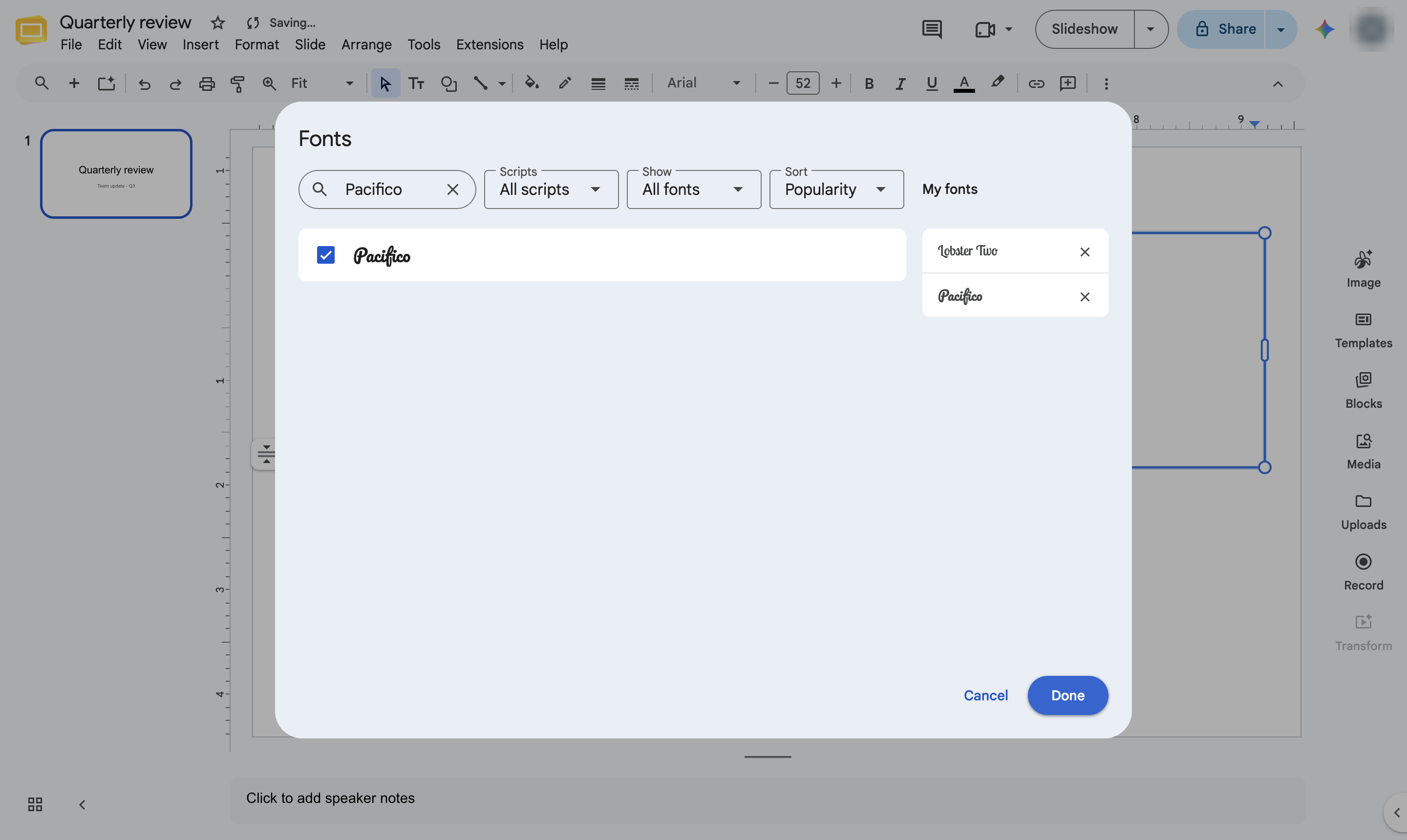
Task: Open the Templates side panel
Action: pyautogui.click(x=1363, y=331)
